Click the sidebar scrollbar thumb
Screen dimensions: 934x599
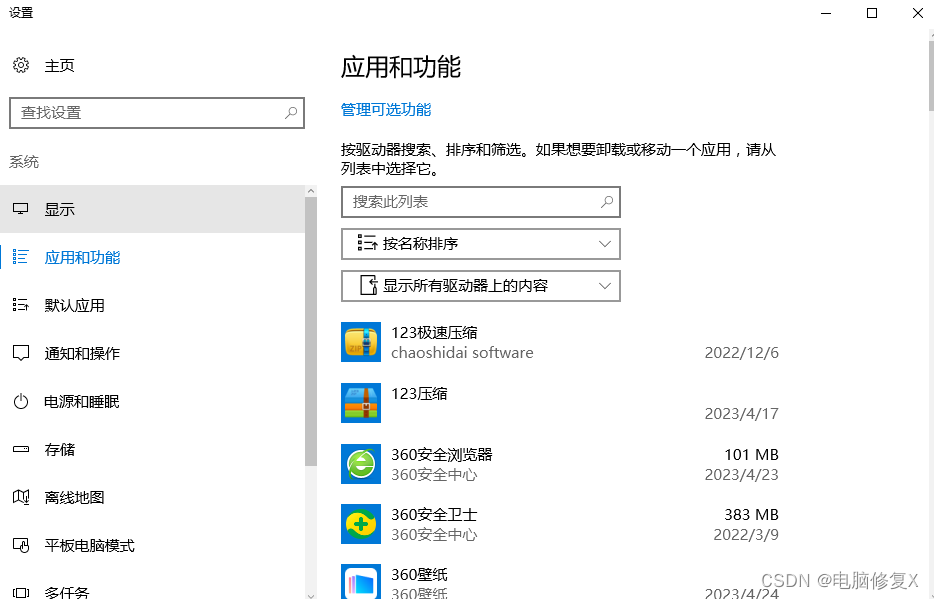pos(310,332)
